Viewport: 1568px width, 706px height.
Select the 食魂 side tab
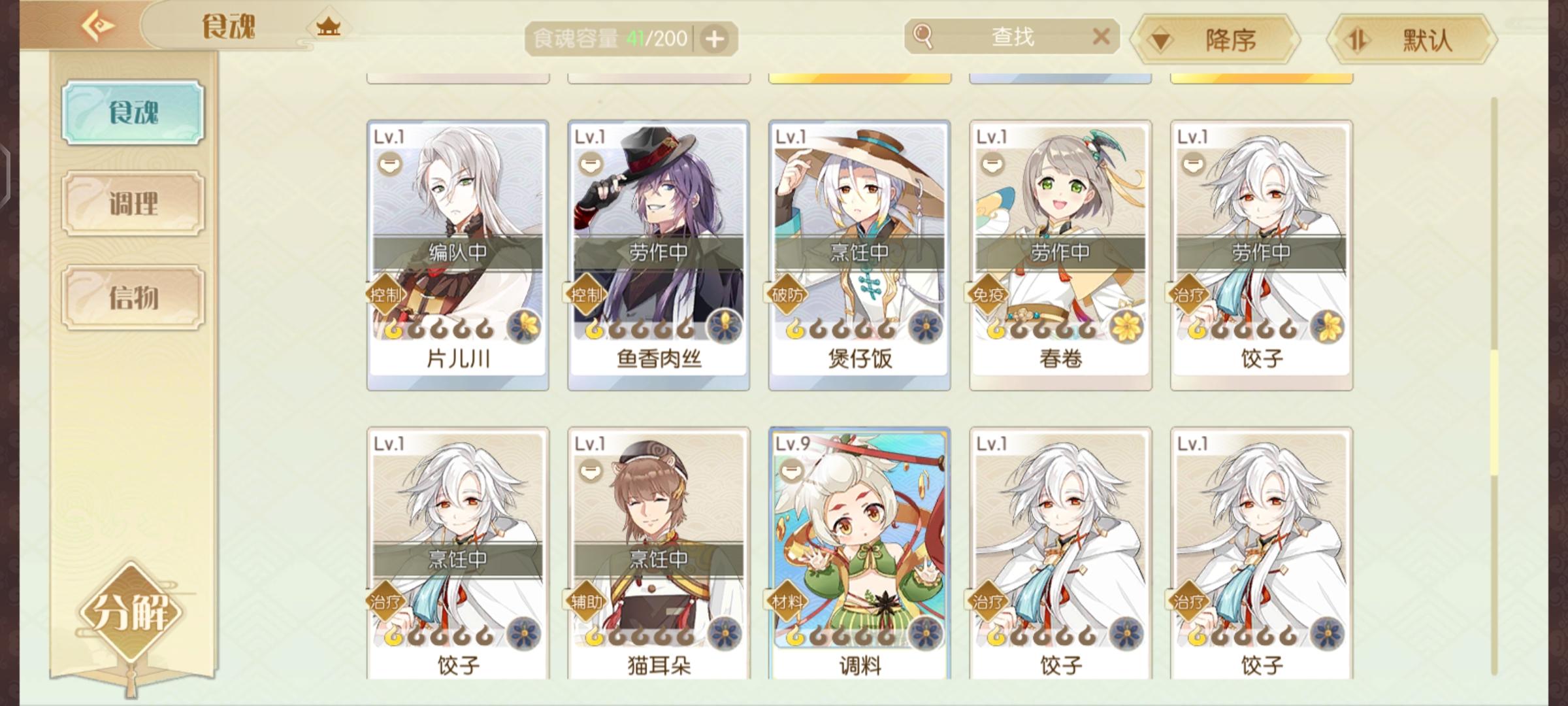tap(133, 112)
